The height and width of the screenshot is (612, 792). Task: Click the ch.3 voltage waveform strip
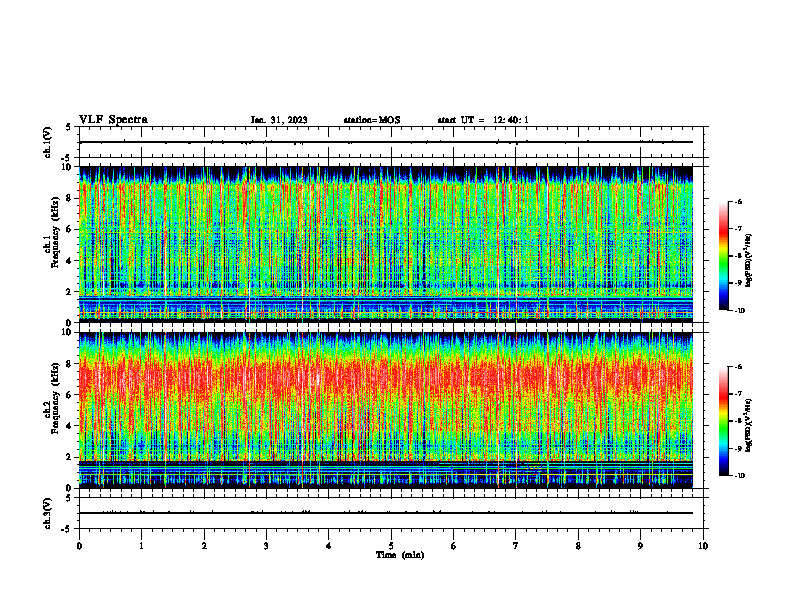click(x=391, y=513)
